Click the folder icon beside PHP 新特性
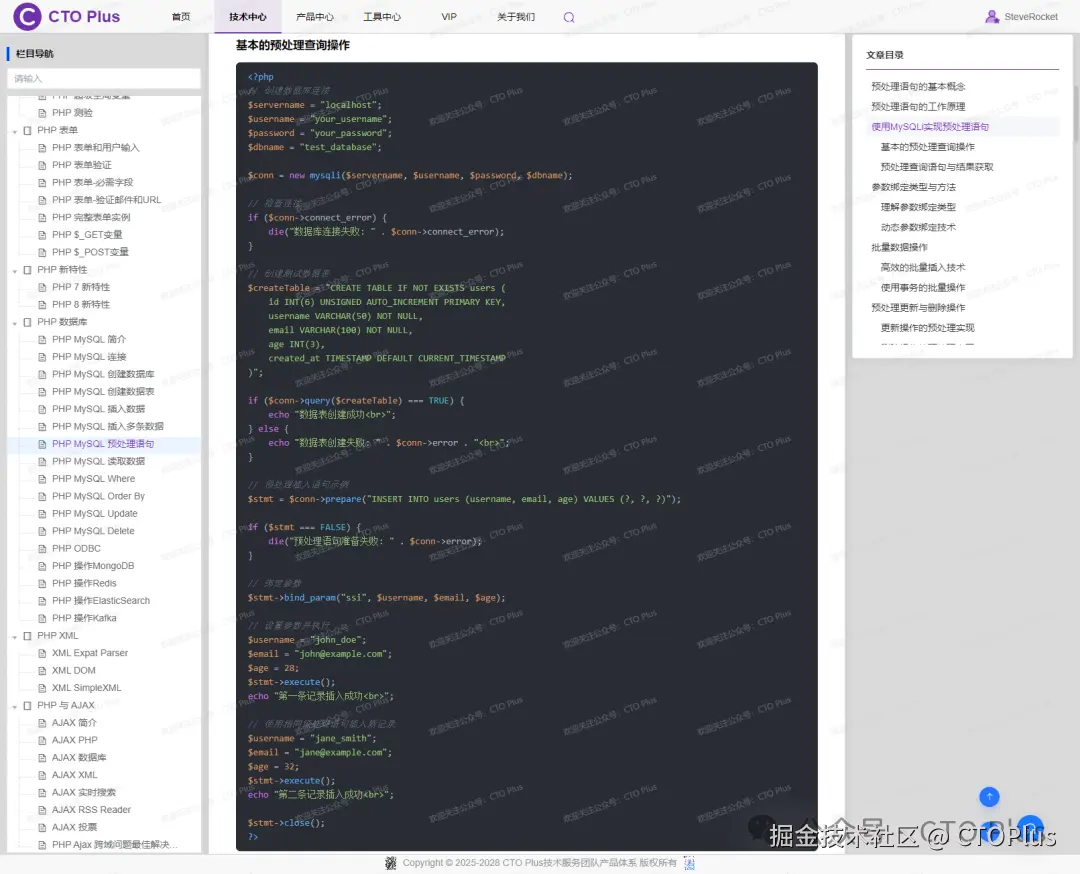The image size is (1080, 874). (28, 270)
